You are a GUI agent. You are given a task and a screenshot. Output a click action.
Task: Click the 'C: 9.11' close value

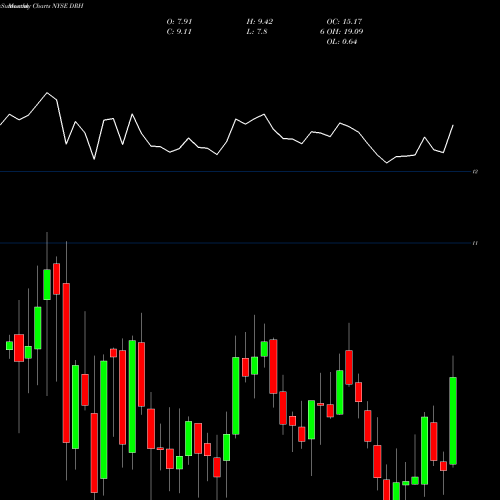[x=179, y=32]
